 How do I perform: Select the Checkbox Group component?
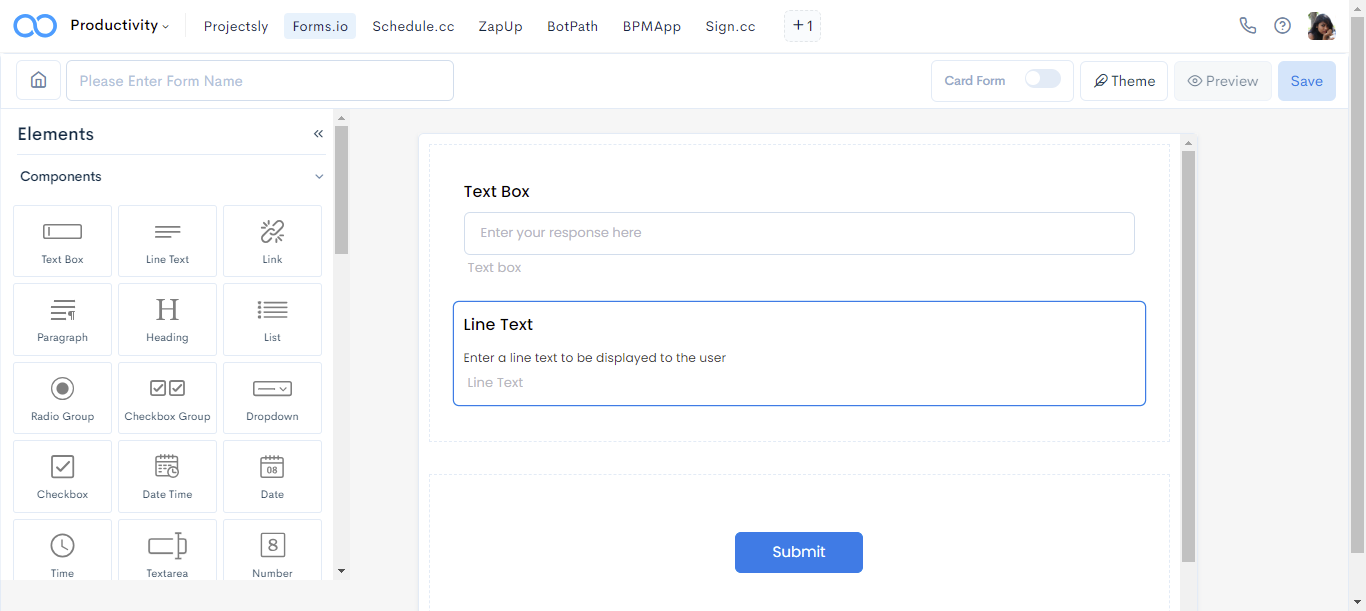pyautogui.click(x=167, y=398)
